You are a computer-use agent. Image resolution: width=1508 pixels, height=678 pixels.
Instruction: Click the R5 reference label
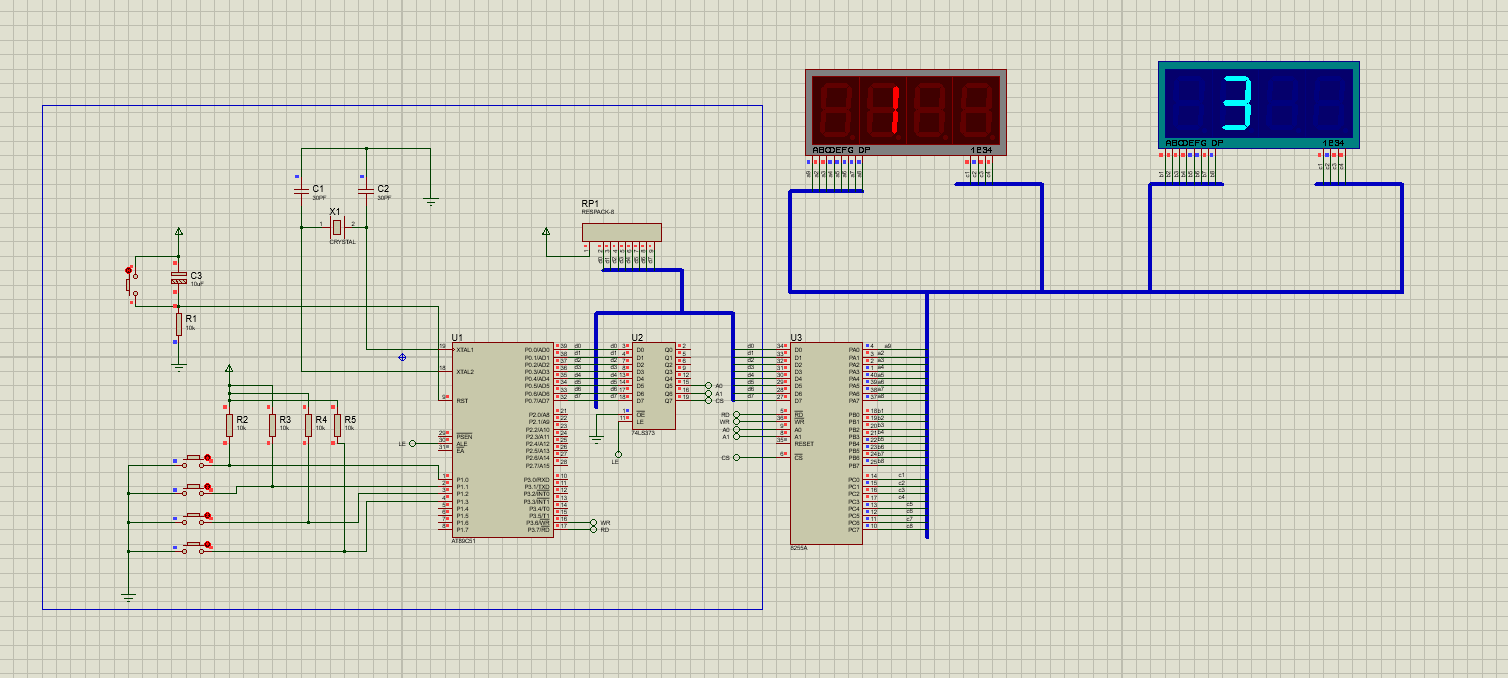[350, 419]
